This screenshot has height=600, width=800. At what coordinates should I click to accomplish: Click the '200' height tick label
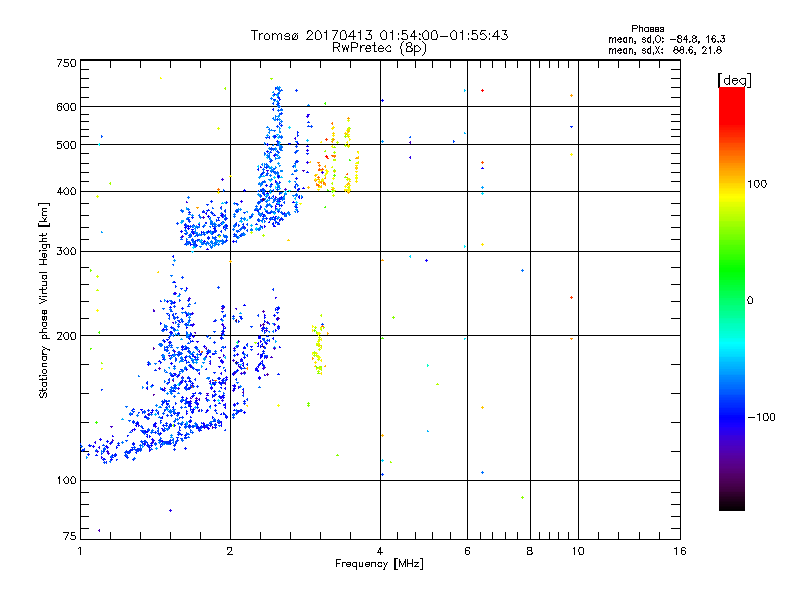pos(66,336)
